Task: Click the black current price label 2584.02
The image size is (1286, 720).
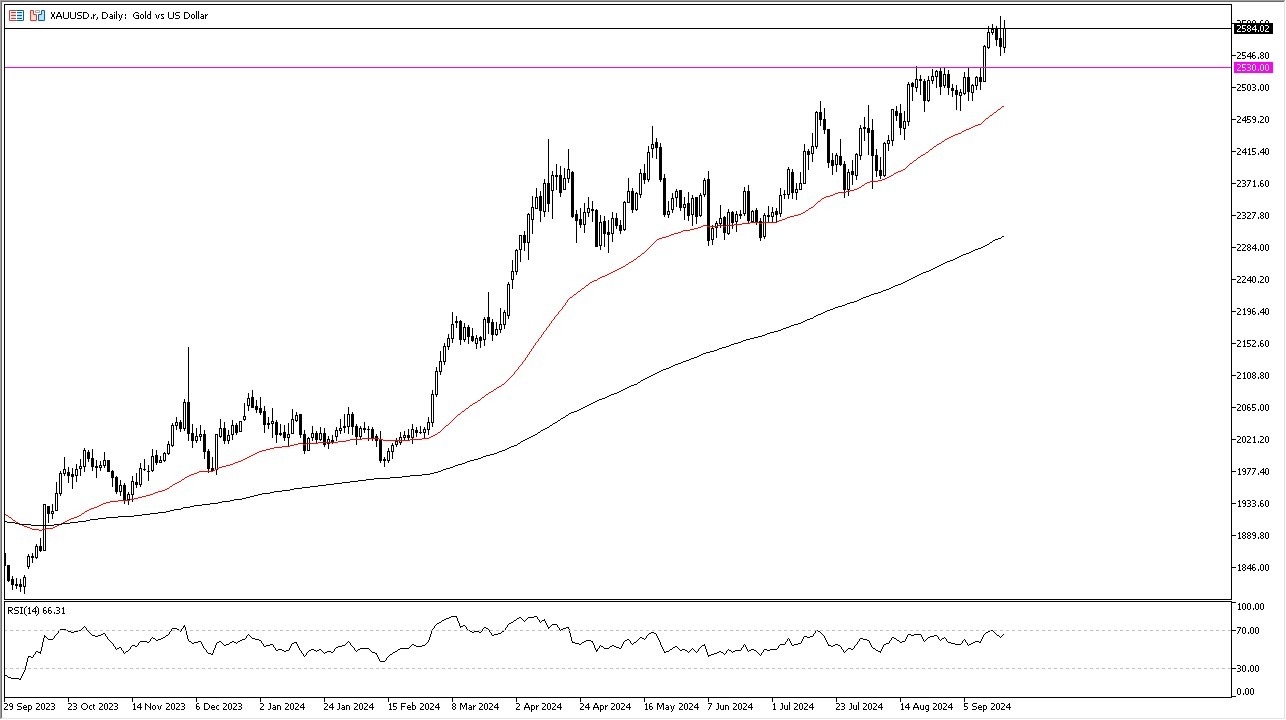Action: pyautogui.click(x=1252, y=29)
